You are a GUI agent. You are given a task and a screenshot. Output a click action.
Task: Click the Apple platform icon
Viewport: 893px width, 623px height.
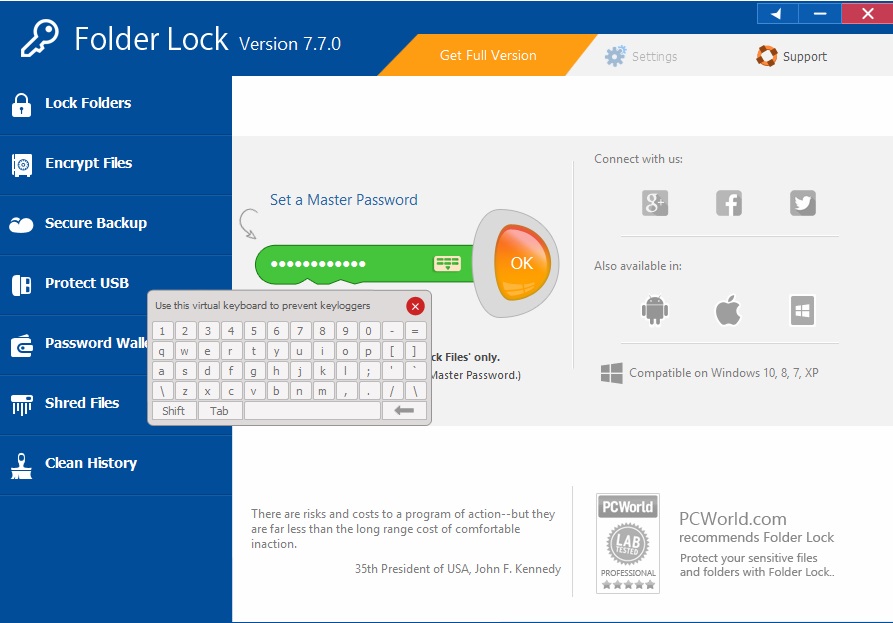(x=728, y=310)
